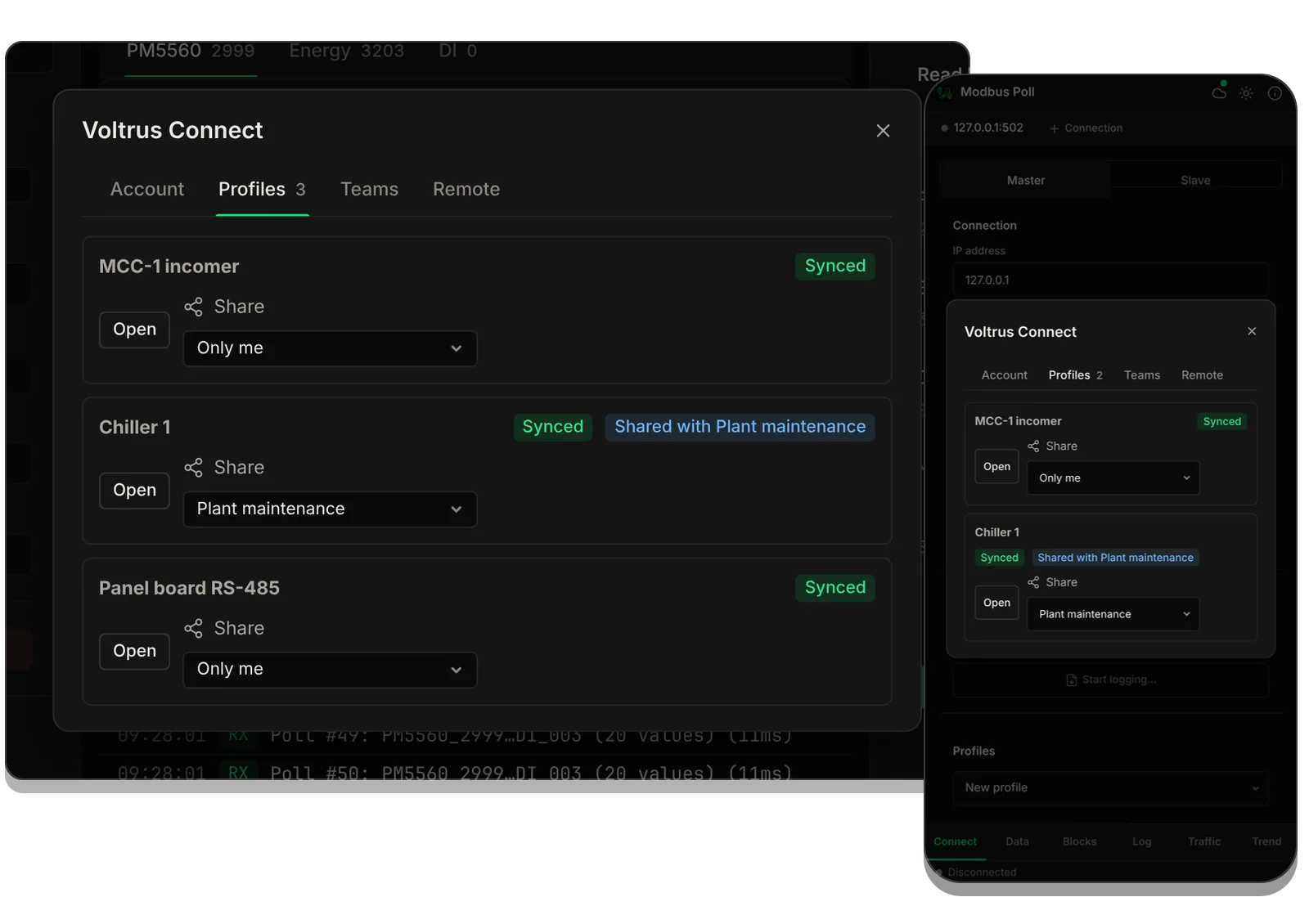Image resolution: width=1309 pixels, height=924 pixels.
Task: Click the share icon in MCC-1 incomer card, large dialog
Action: [x=193, y=307]
